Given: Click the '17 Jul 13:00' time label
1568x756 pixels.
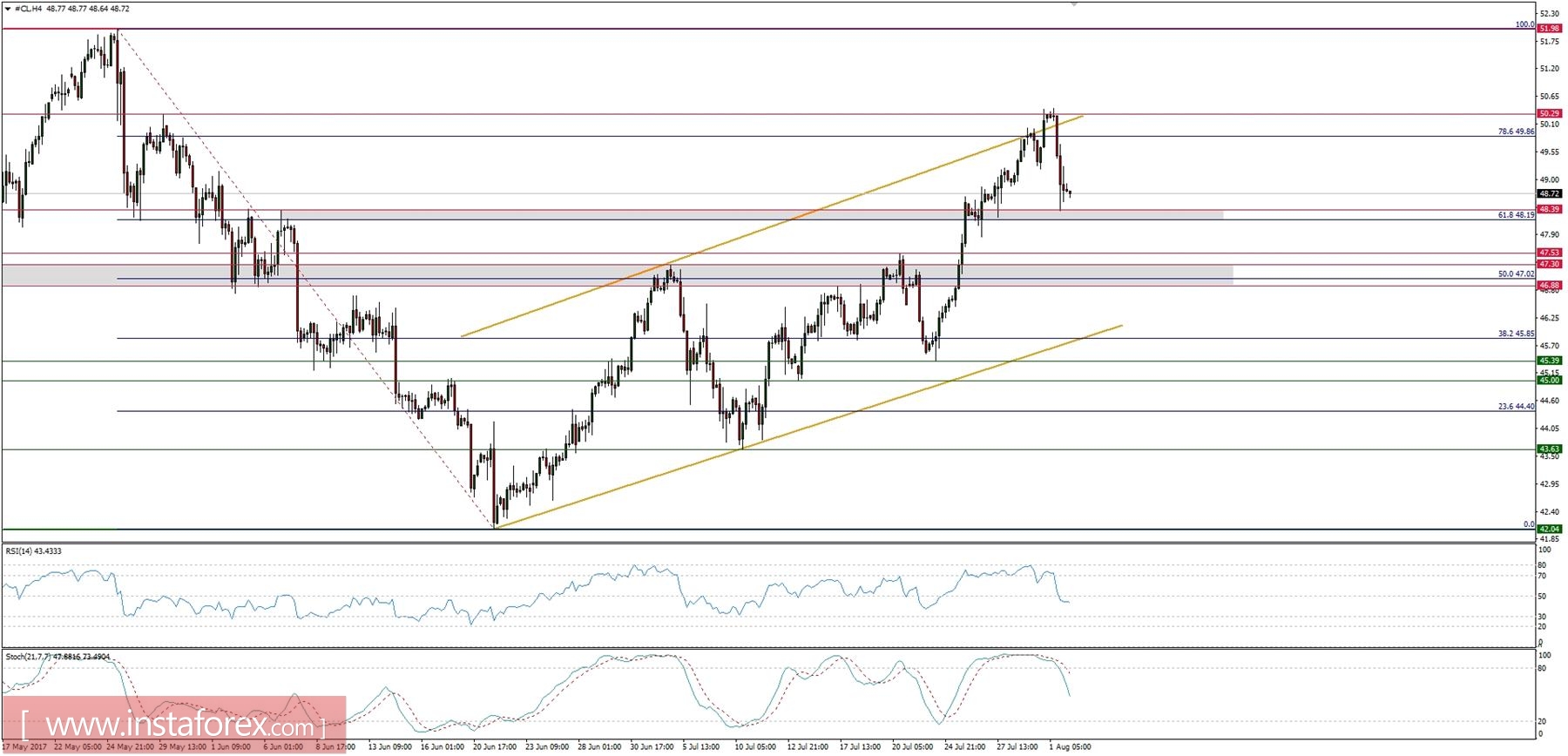Looking at the screenshot, I should 861,746.
